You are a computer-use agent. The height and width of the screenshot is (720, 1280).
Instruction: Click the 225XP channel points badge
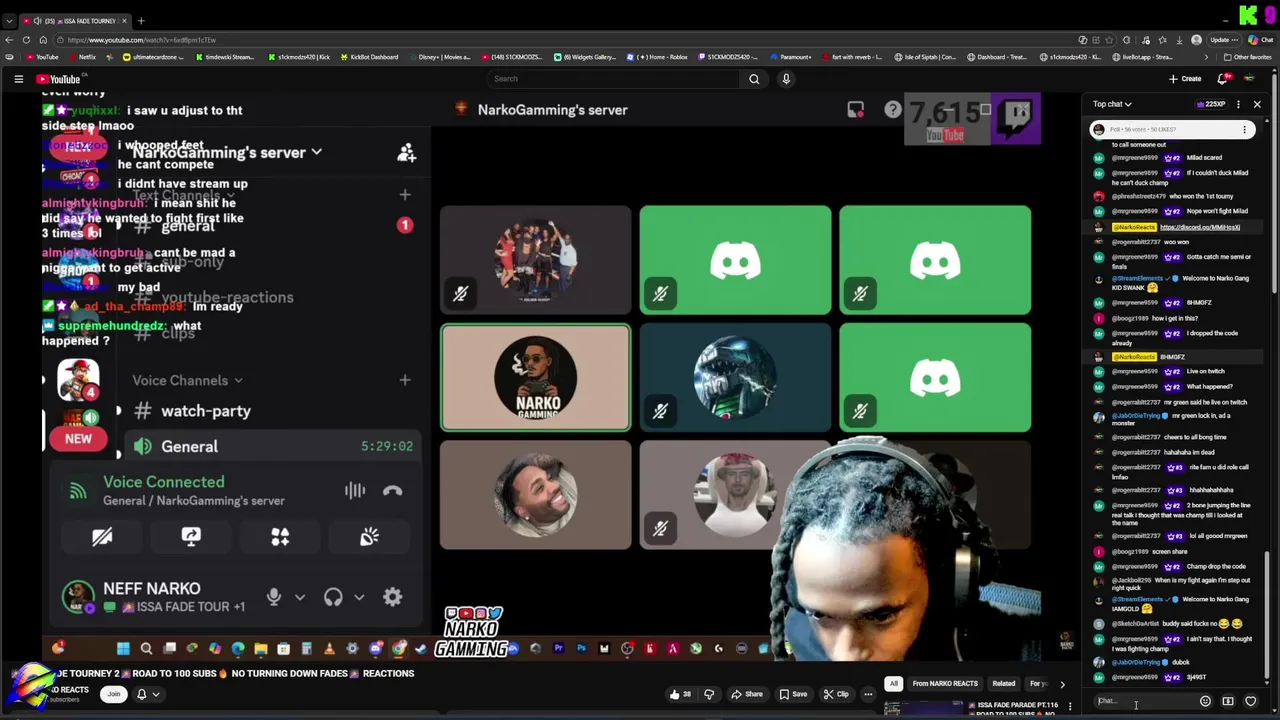[x=1211, y=104]
